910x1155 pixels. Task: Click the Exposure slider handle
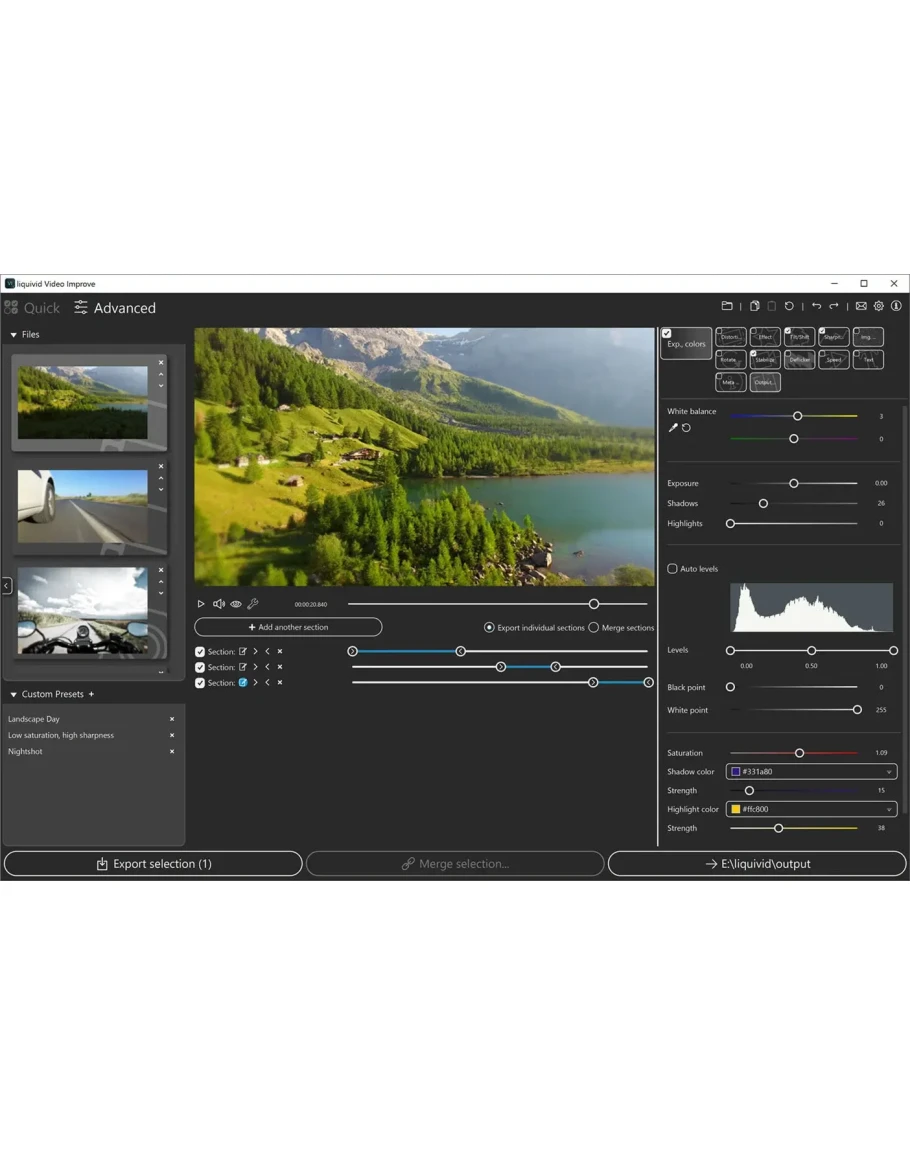[x=794, y=483]
